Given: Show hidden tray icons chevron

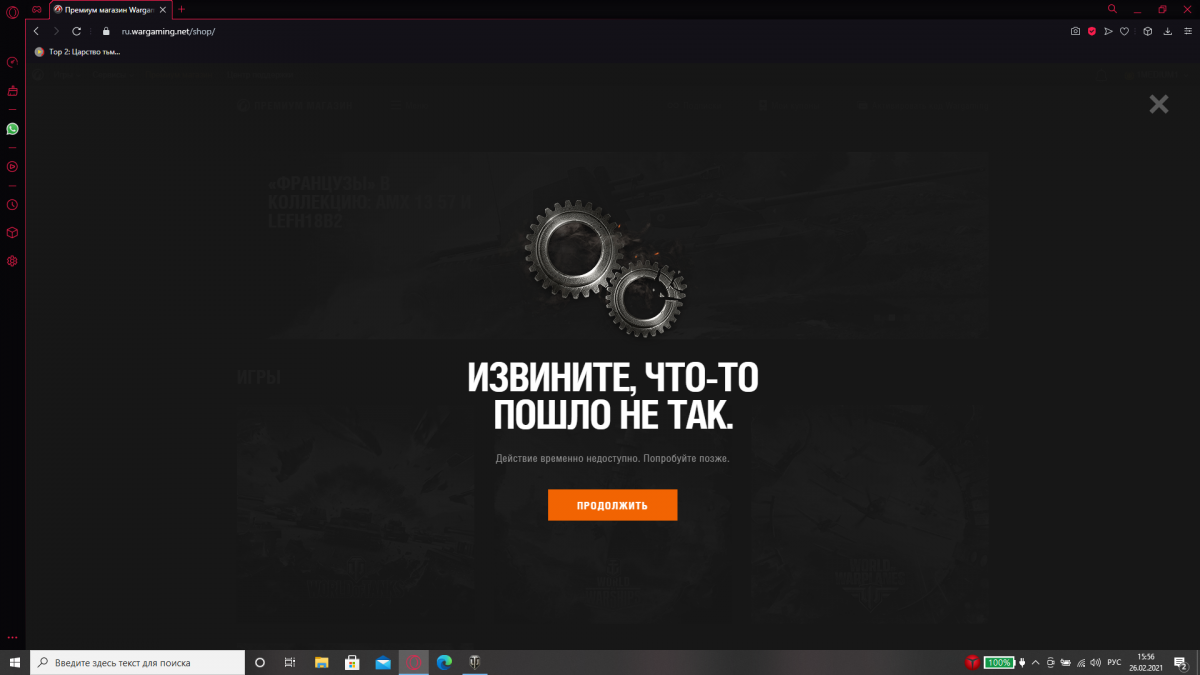Looking at the screenshot, I should (x=1036, y=662).
